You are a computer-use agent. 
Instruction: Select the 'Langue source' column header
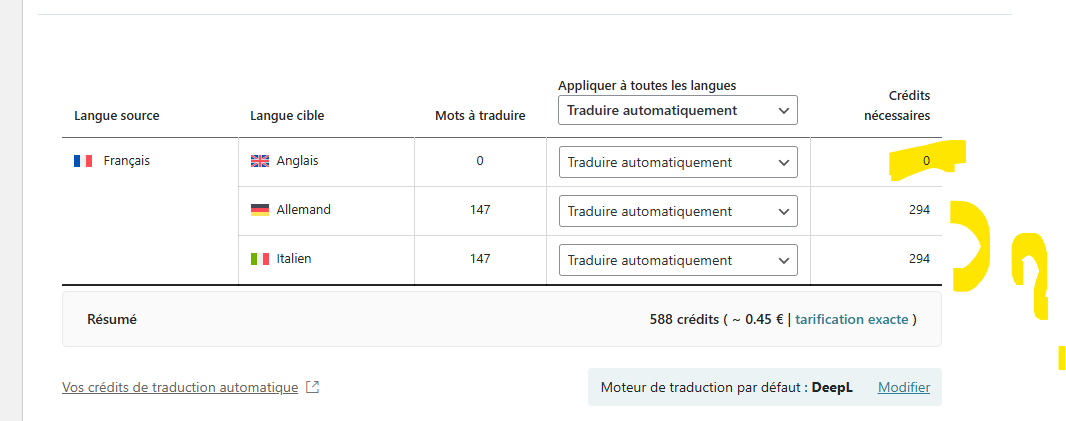[x=116, y=116]
